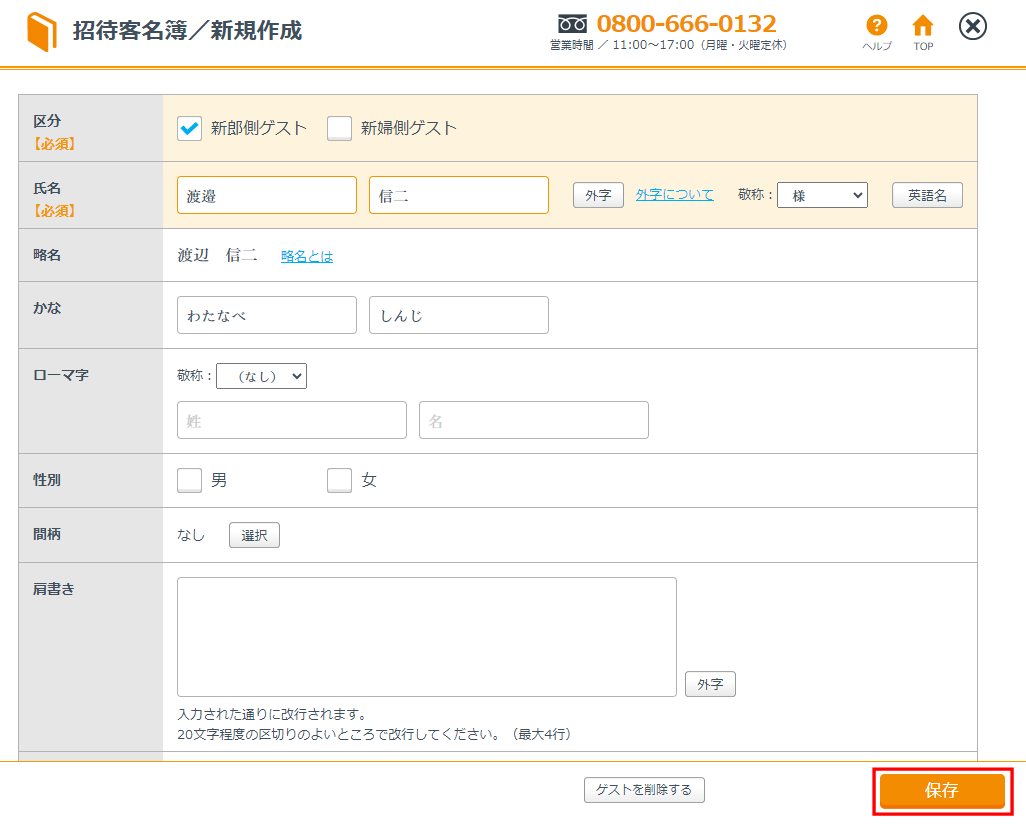The height and width of the screenshot is (826, 1026).
Task: Toggle 新郎側ゲスト checkbox
Action: click(190, 128)
